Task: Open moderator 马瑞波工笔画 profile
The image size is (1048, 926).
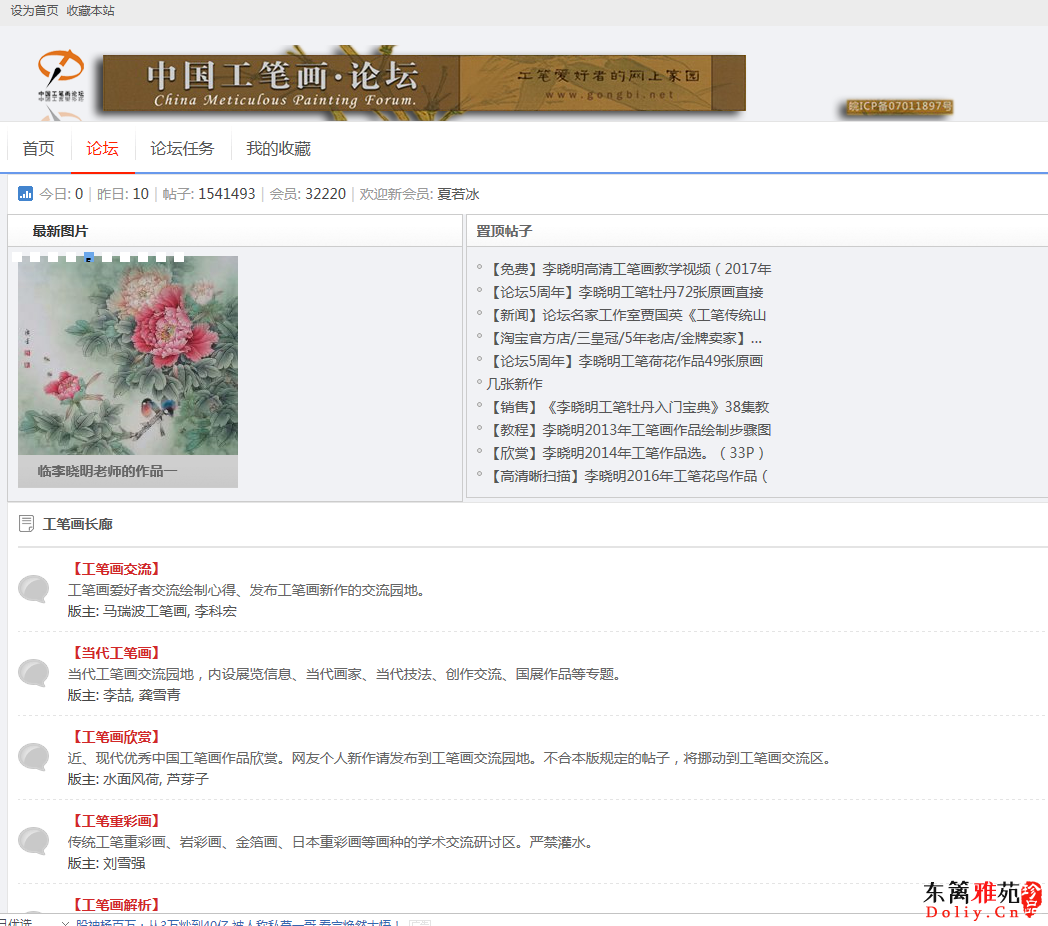Action: click(x=145, y=611)
